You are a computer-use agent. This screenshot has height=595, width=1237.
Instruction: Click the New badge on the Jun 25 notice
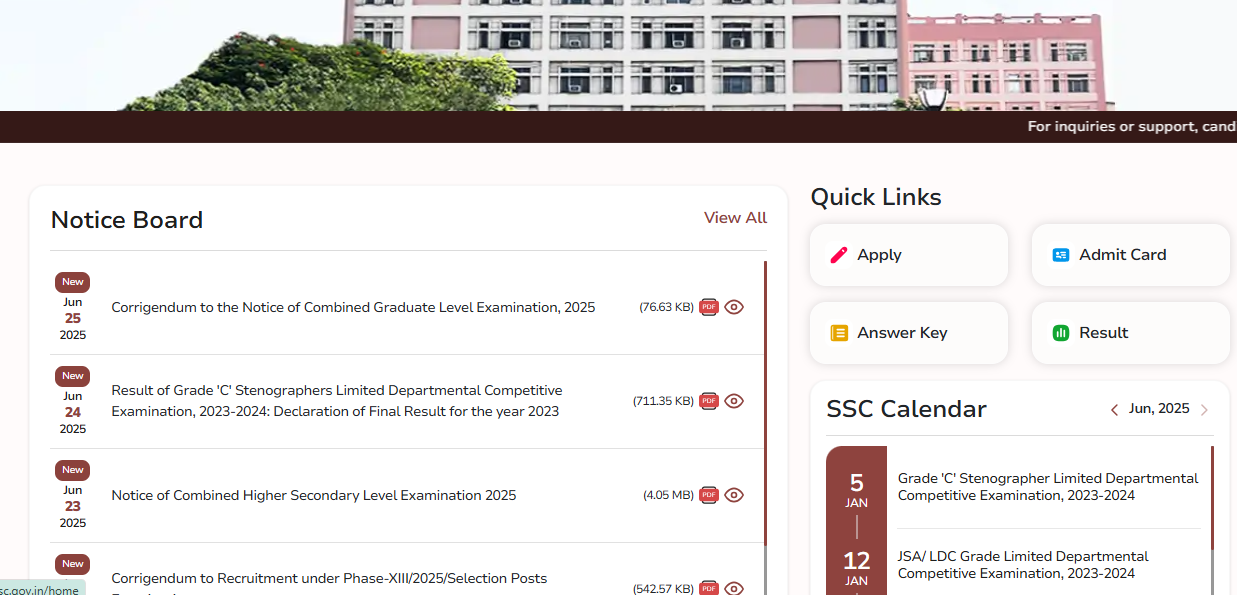pos(73,282)
